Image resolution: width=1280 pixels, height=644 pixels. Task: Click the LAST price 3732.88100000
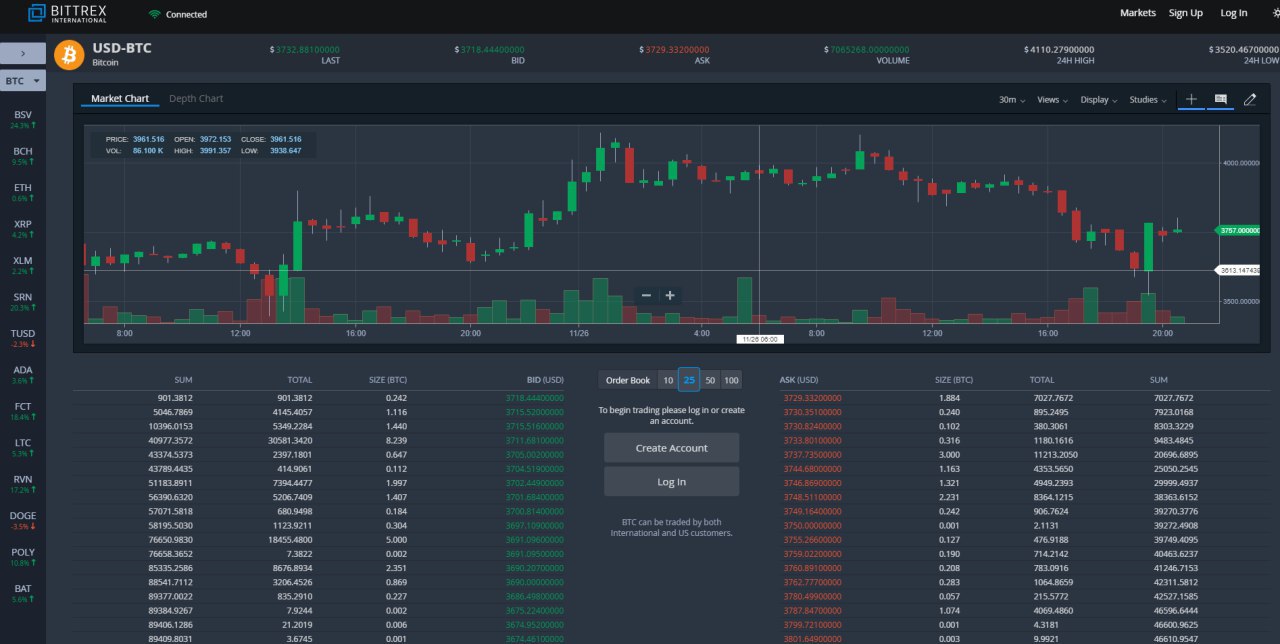[x=305, y=49]
